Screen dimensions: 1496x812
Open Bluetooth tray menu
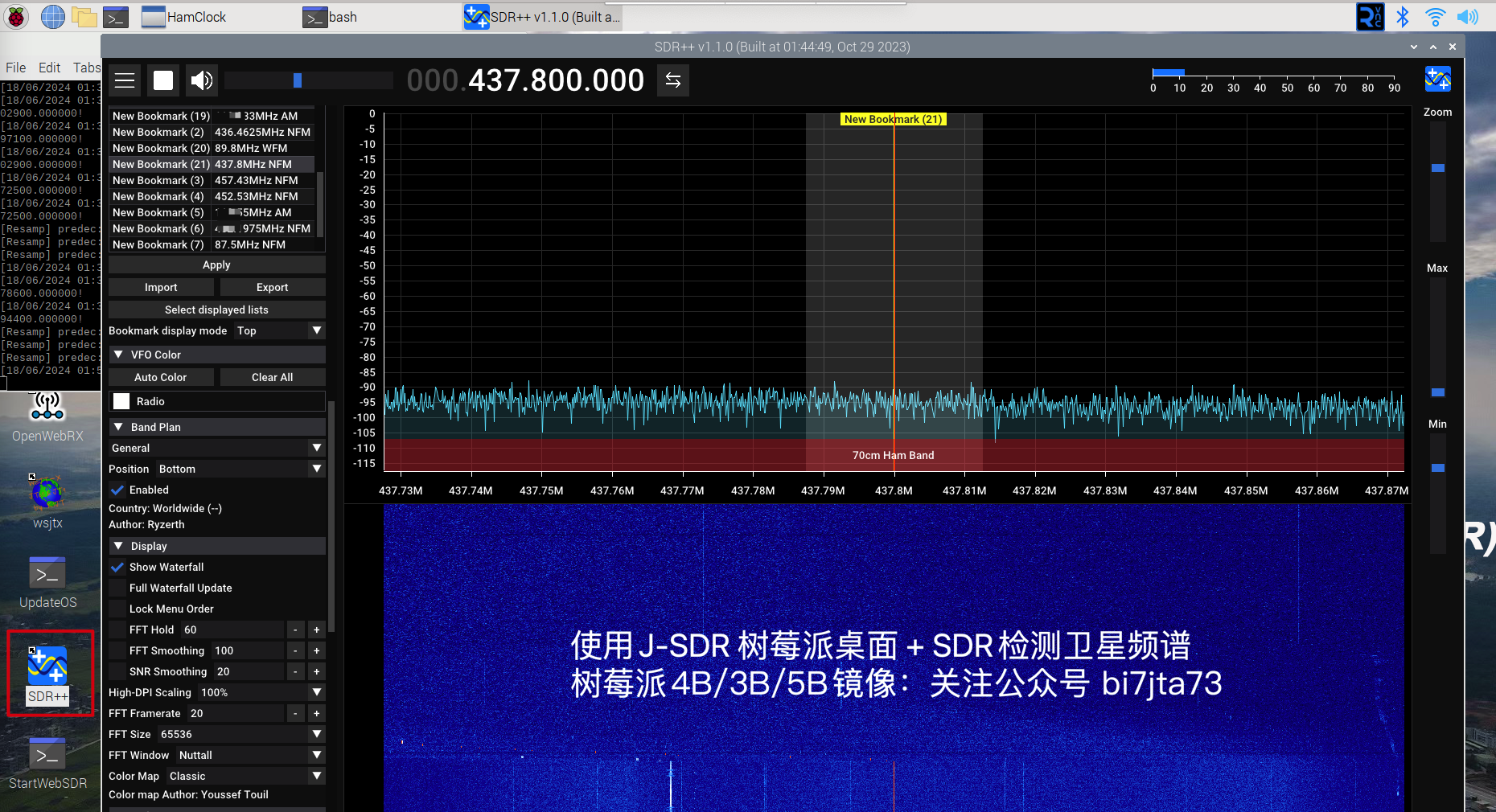click(1403, 16)
